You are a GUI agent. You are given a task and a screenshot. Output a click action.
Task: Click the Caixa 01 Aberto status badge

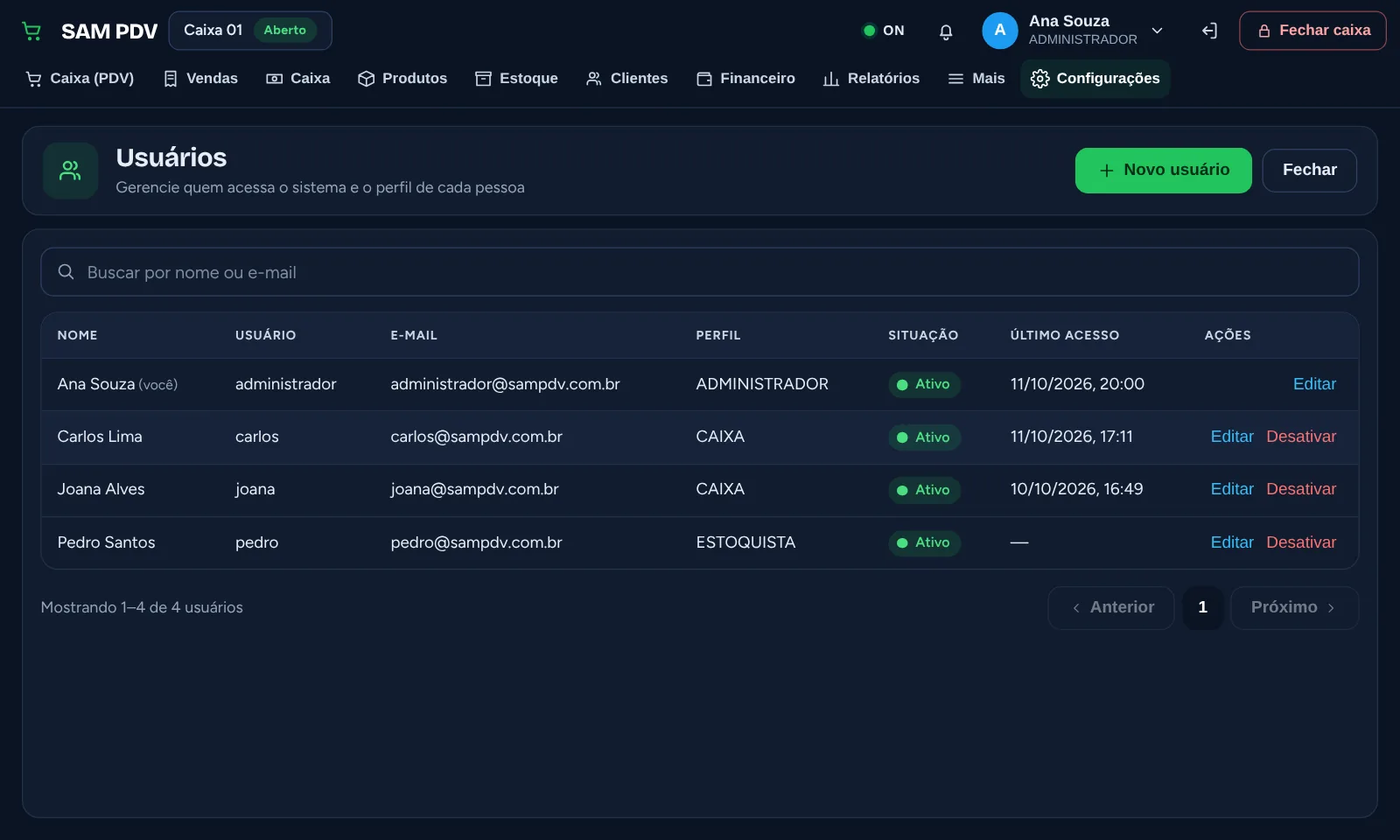click(250, 31)
